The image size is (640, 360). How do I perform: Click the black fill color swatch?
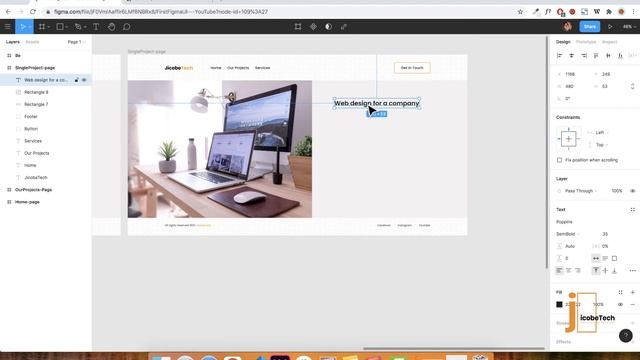[559, 304]
